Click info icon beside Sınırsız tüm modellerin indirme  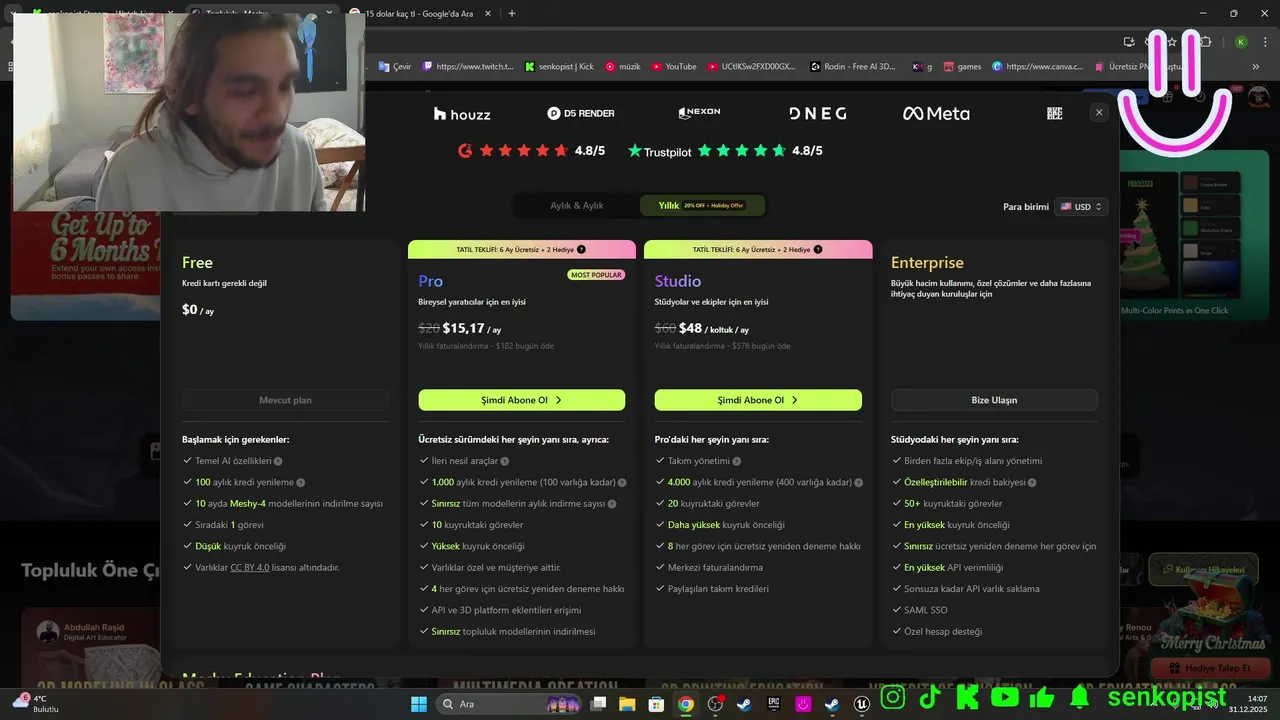tap(612, 504)
